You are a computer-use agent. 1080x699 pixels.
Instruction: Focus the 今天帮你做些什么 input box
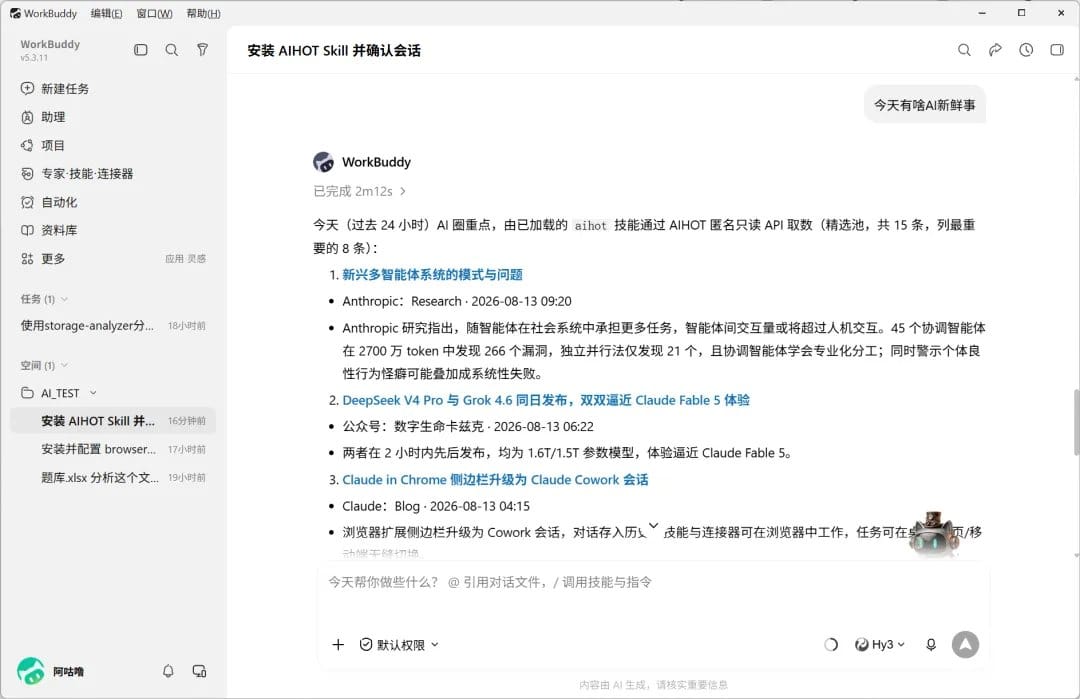653,582
